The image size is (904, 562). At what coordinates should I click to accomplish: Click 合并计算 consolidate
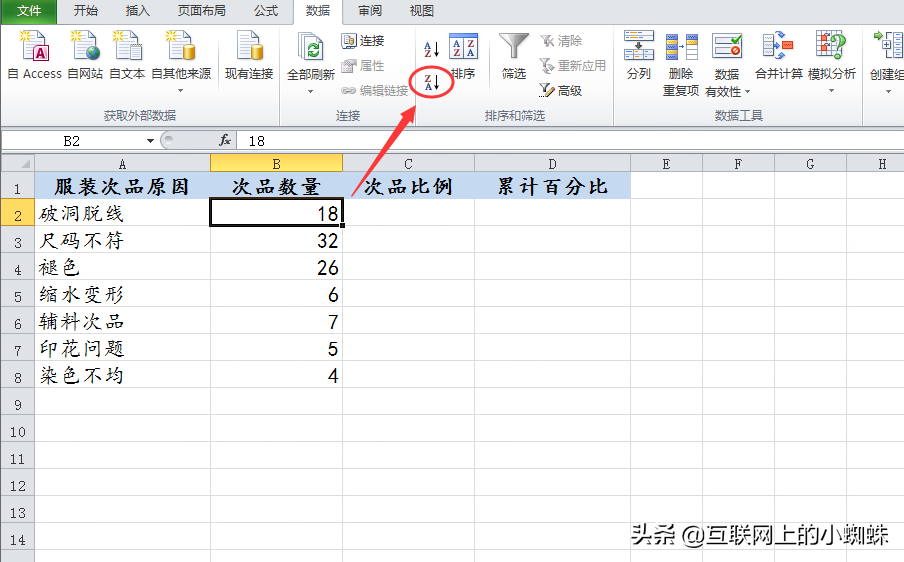[x=778, y=55]
